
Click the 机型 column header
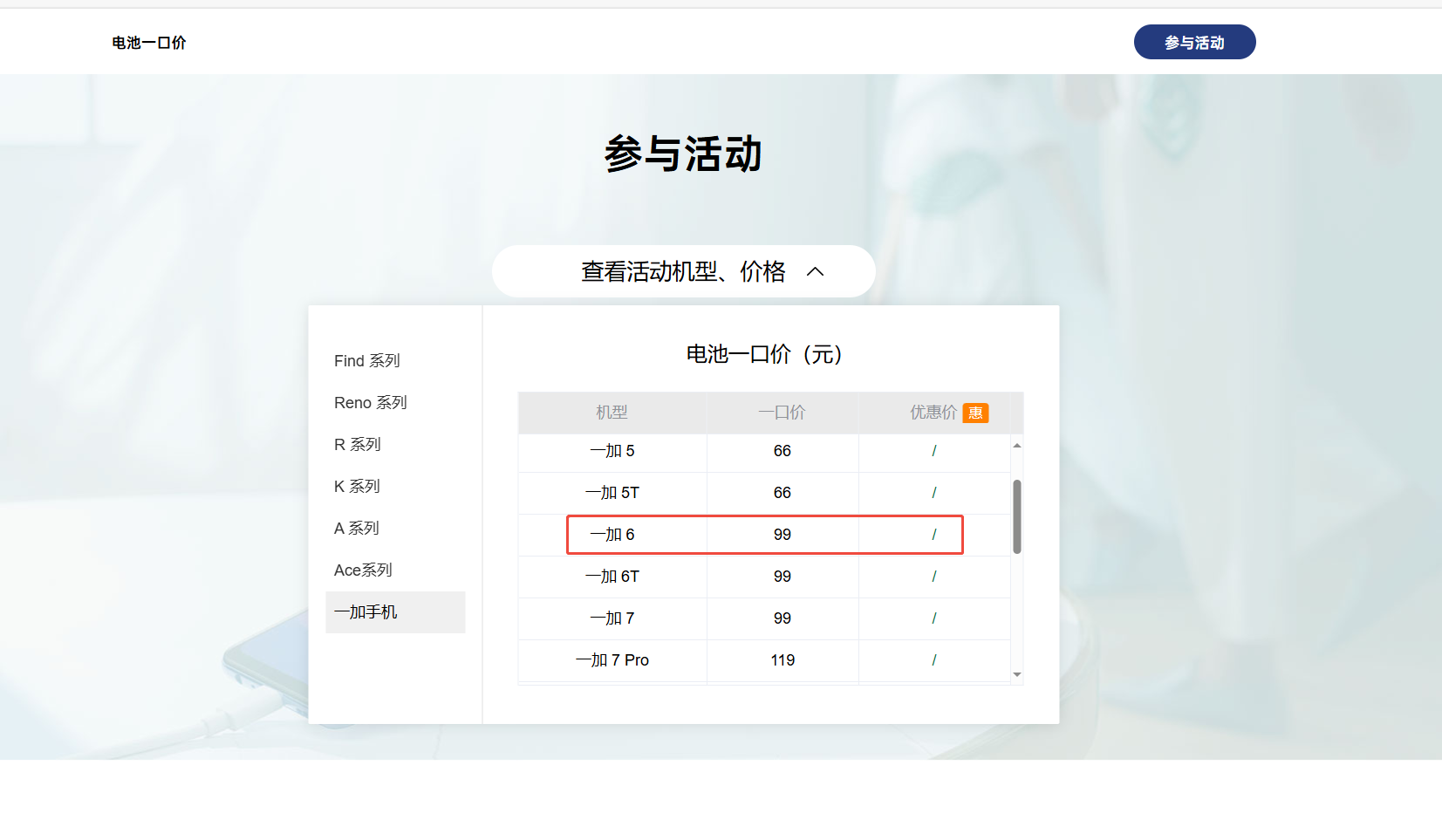pyautogui.click(x=612, y=413)
